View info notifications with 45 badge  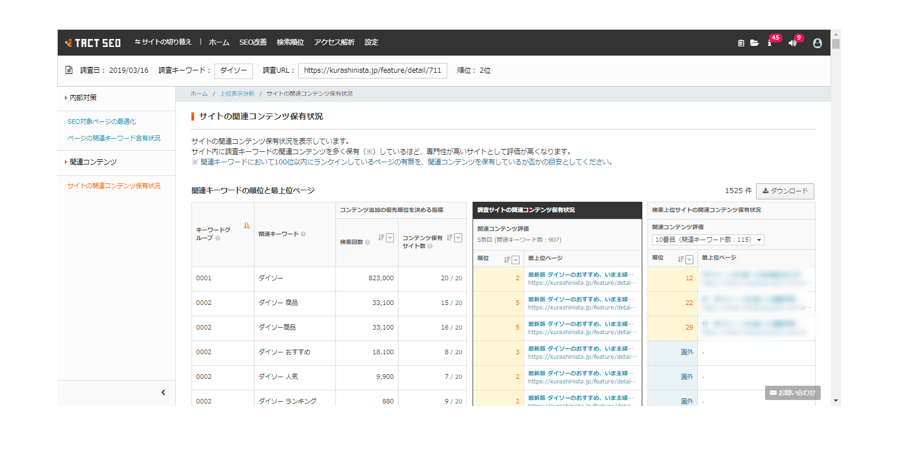pos(770,43)
